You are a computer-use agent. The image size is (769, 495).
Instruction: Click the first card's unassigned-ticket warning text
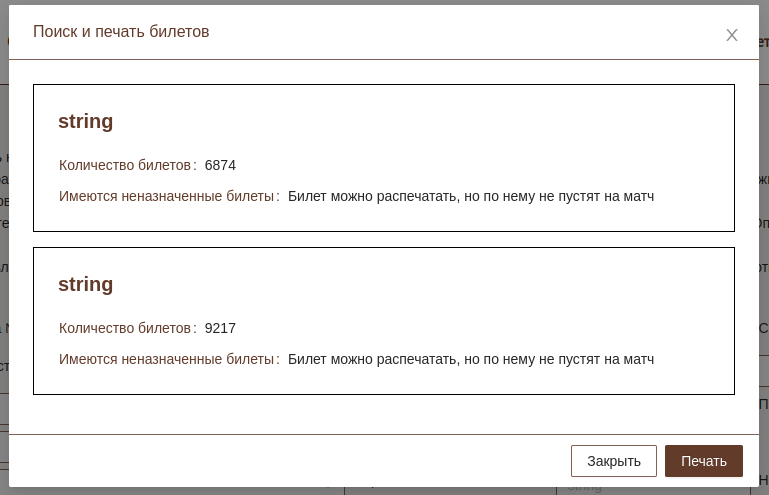tap(471, 196)
